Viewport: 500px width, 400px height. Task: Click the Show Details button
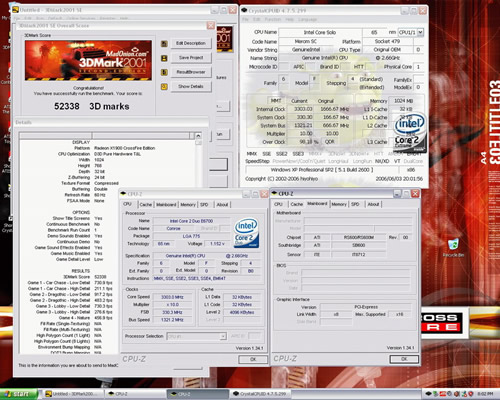[x=191, y=86]
